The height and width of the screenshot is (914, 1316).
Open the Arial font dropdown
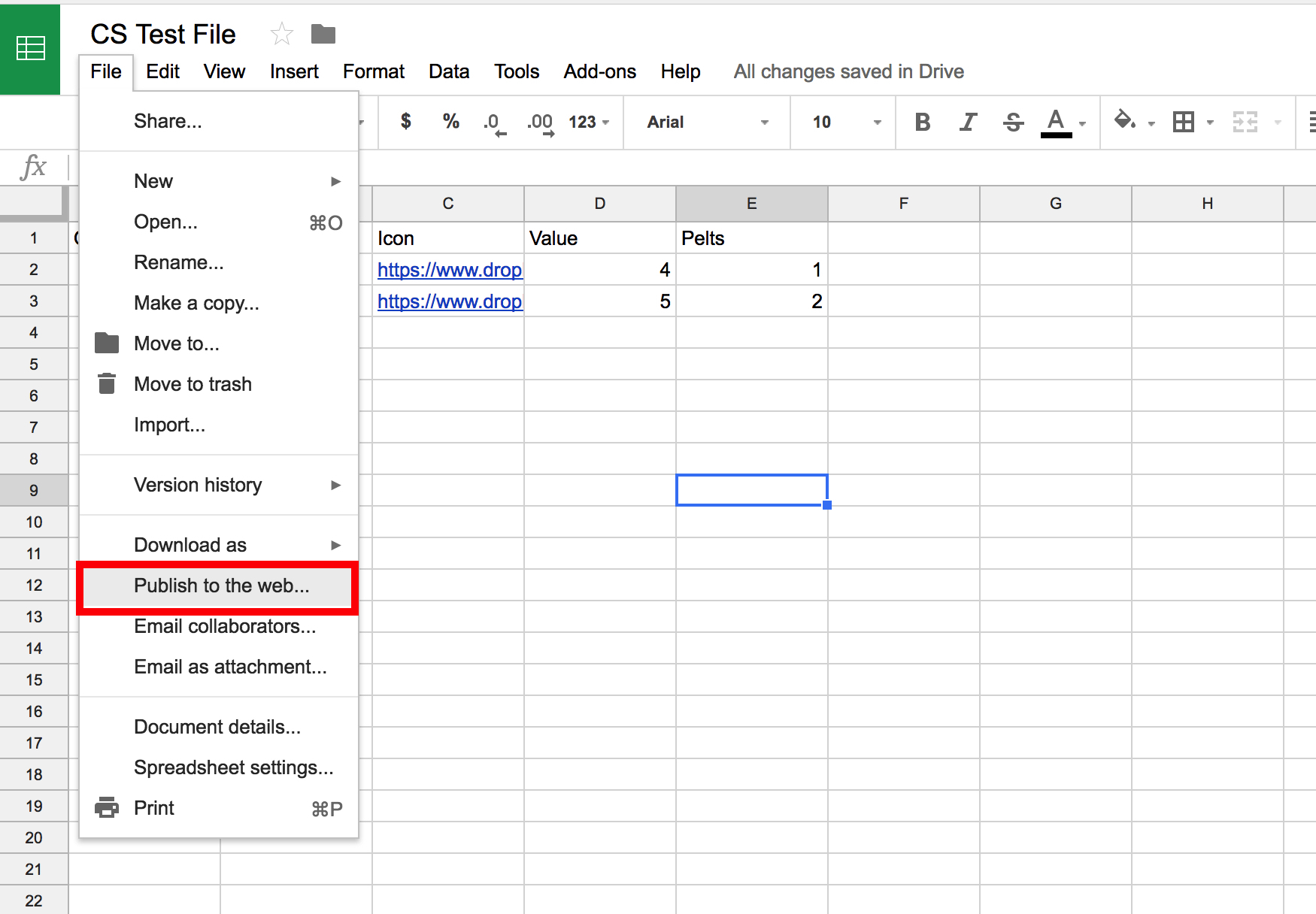click(x=708, y=122)
